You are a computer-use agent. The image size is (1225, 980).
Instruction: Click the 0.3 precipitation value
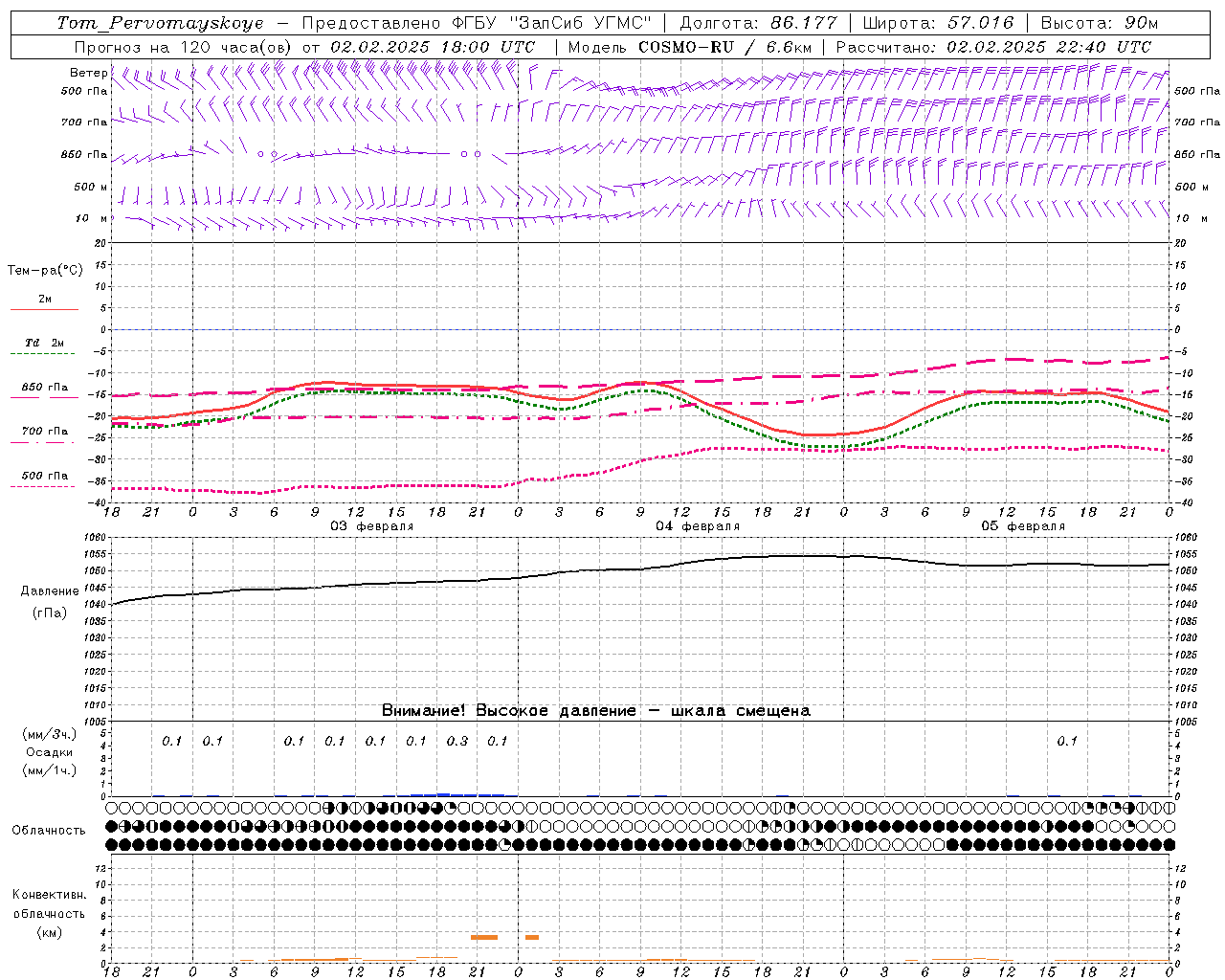coord(457,741)
